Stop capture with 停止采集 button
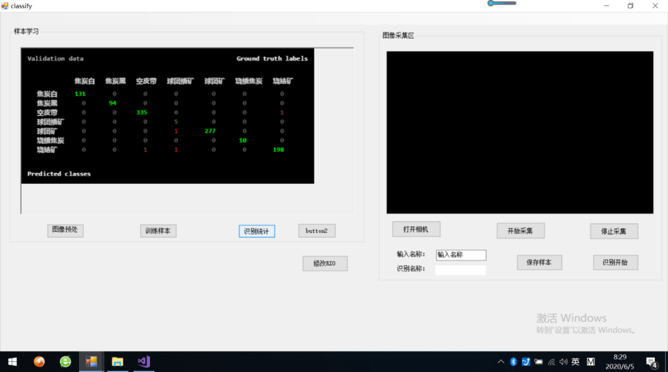 [614, 231]
